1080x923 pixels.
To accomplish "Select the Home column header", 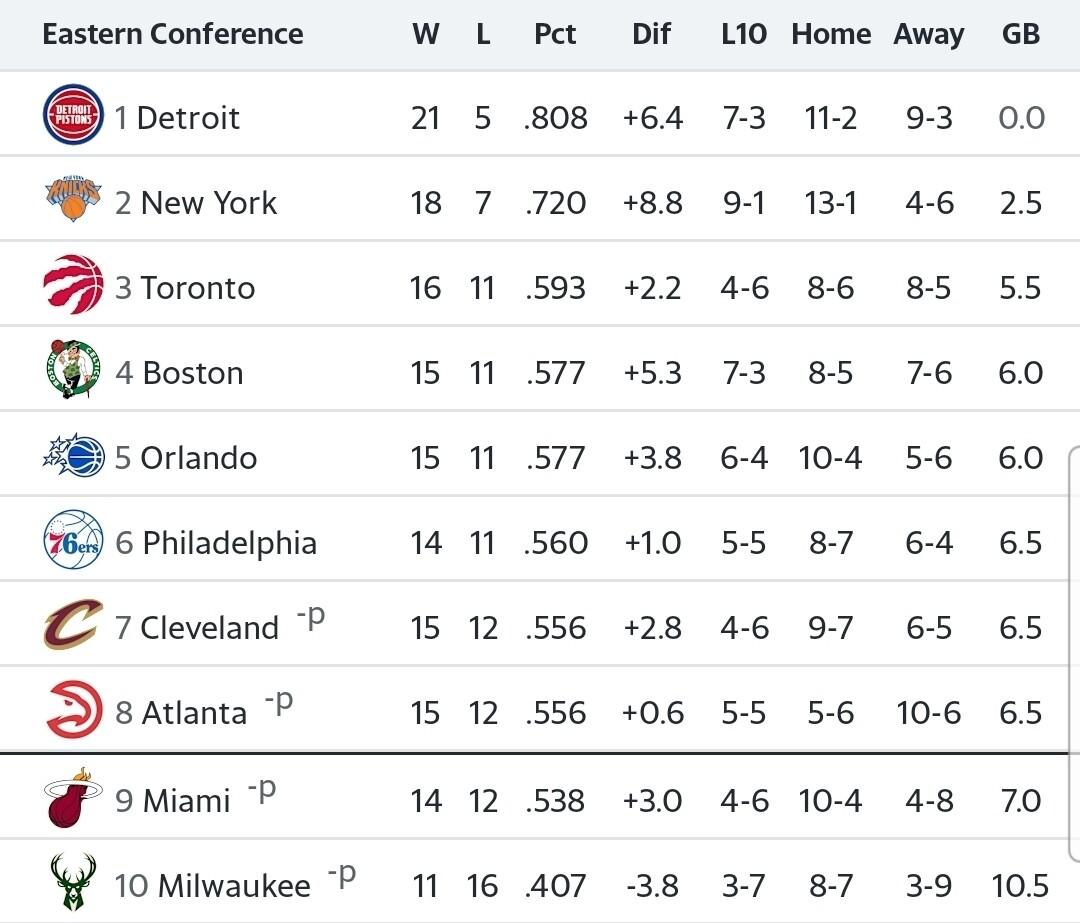I will click(831, 34).
